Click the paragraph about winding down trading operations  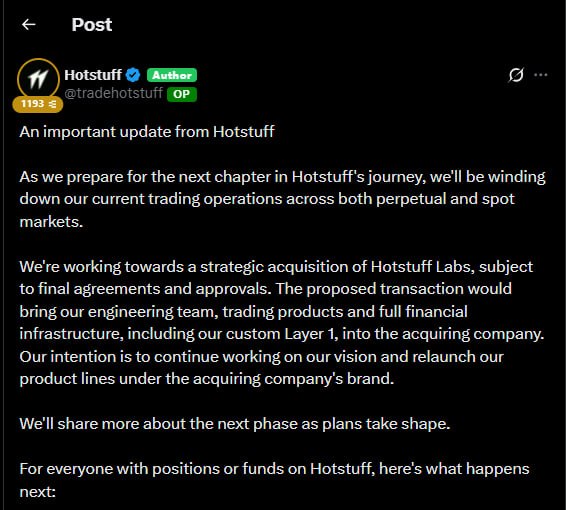[282, 199]
